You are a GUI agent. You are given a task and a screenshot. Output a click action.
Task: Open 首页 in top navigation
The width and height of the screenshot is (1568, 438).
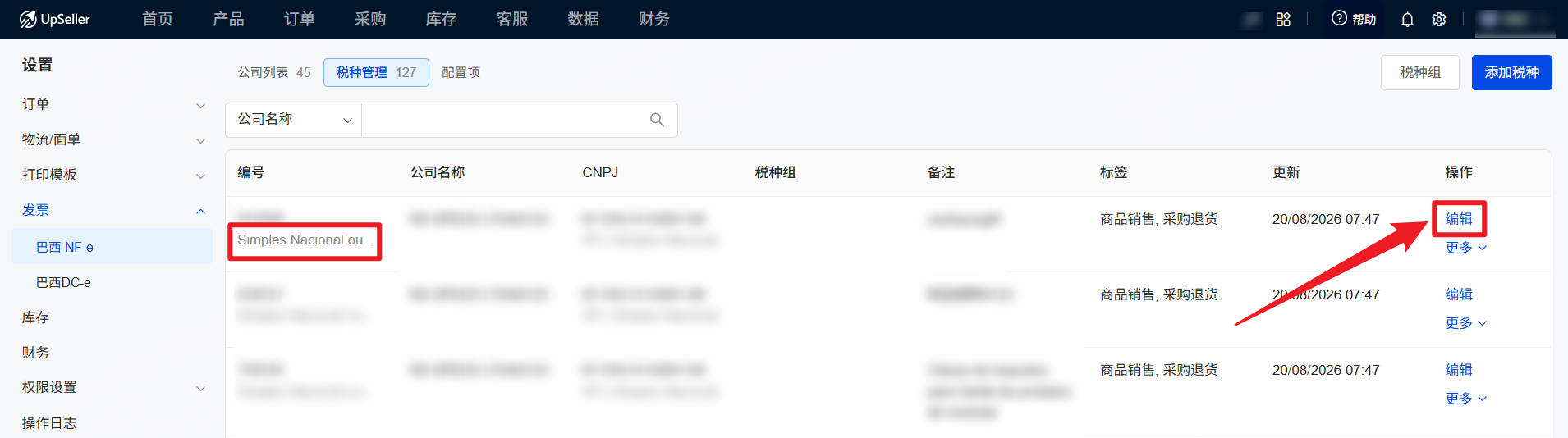[x=158, y=19]
